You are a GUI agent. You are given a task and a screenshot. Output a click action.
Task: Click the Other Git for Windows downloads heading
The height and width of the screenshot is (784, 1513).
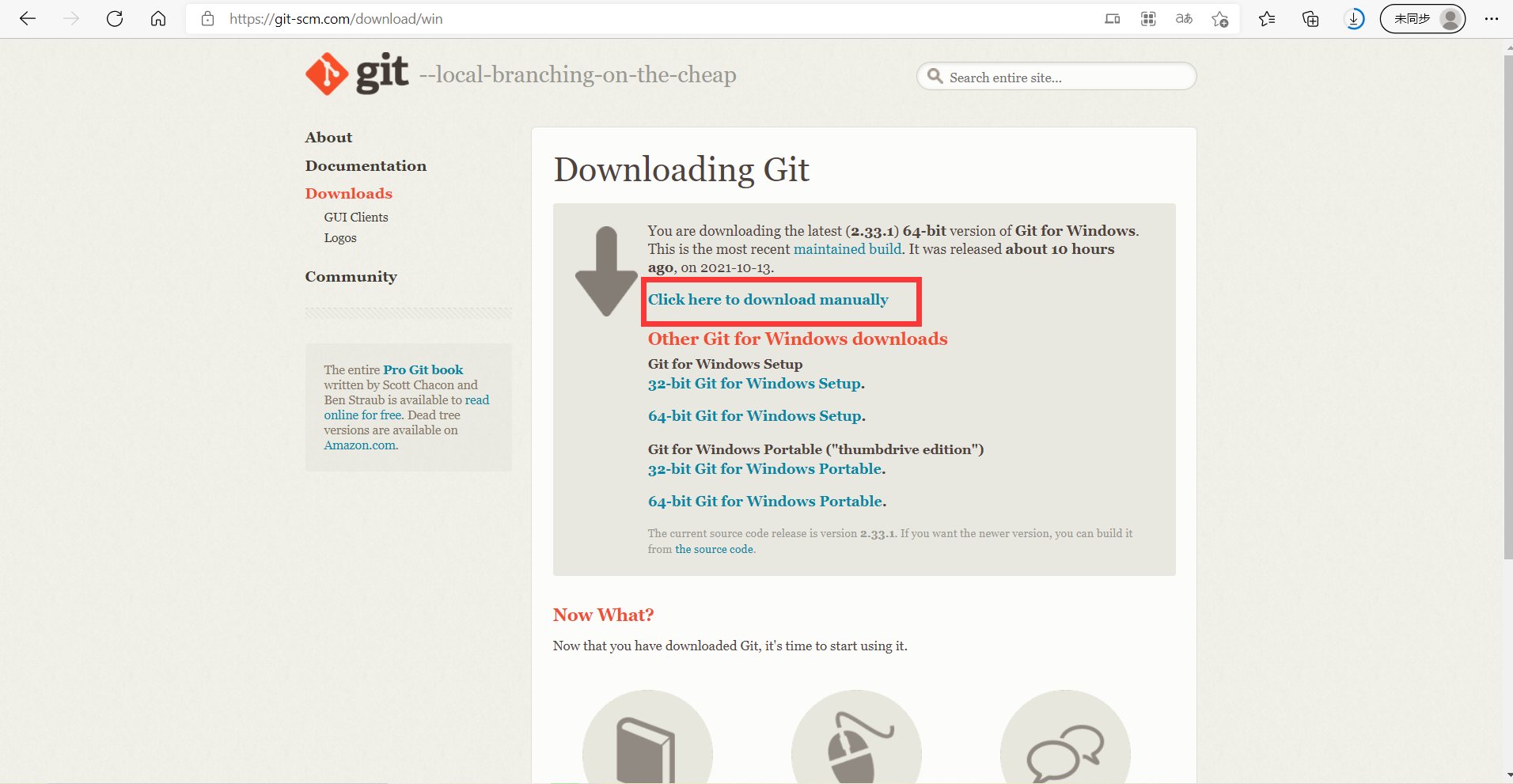[798, 339]
